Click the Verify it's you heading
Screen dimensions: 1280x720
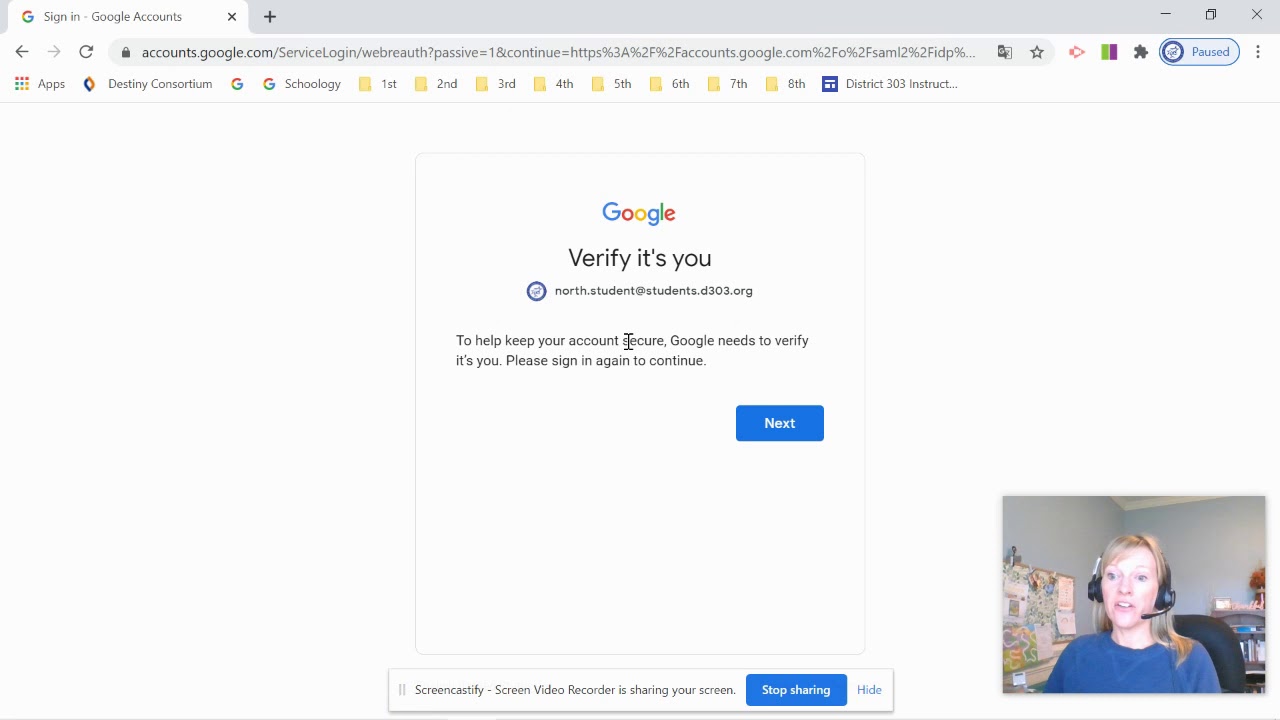(x=640, y=258)
